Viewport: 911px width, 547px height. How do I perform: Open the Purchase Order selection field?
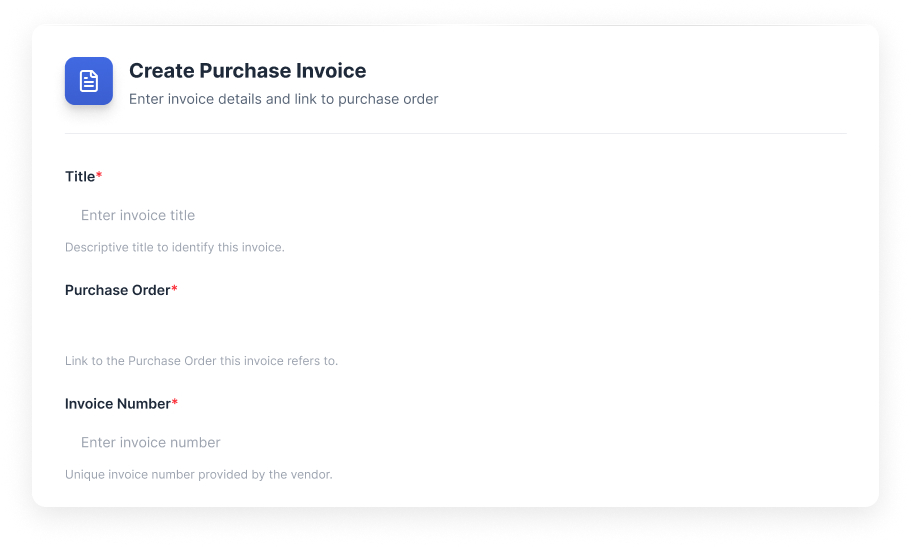point(455,328)
